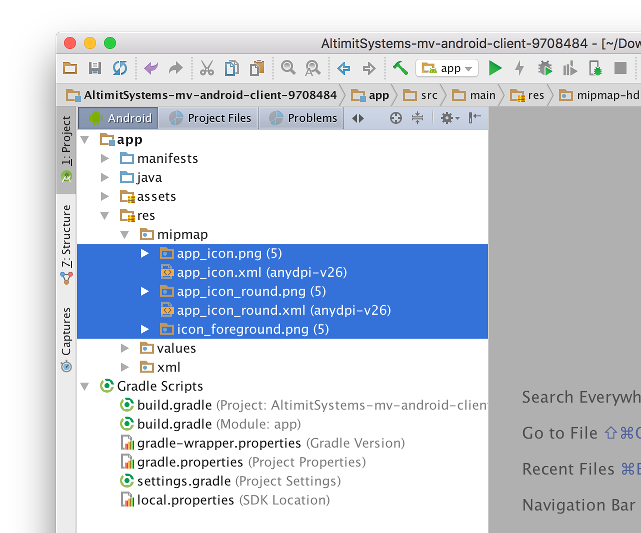The height and width of the screenshot is (533, 641).
Task: Collapse the res folder
Action: point(105,216)
